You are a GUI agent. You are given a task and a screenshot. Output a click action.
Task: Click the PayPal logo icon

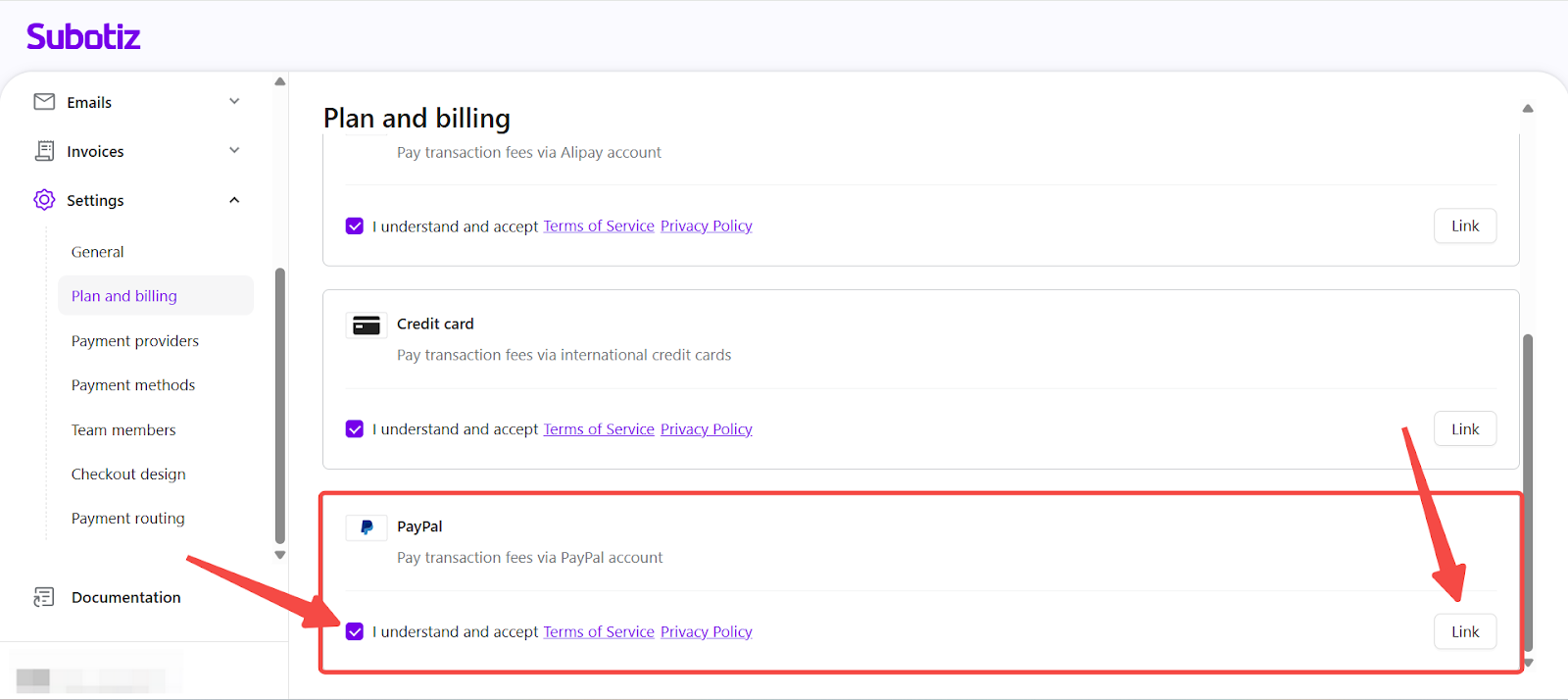click(x=367, y=527)
